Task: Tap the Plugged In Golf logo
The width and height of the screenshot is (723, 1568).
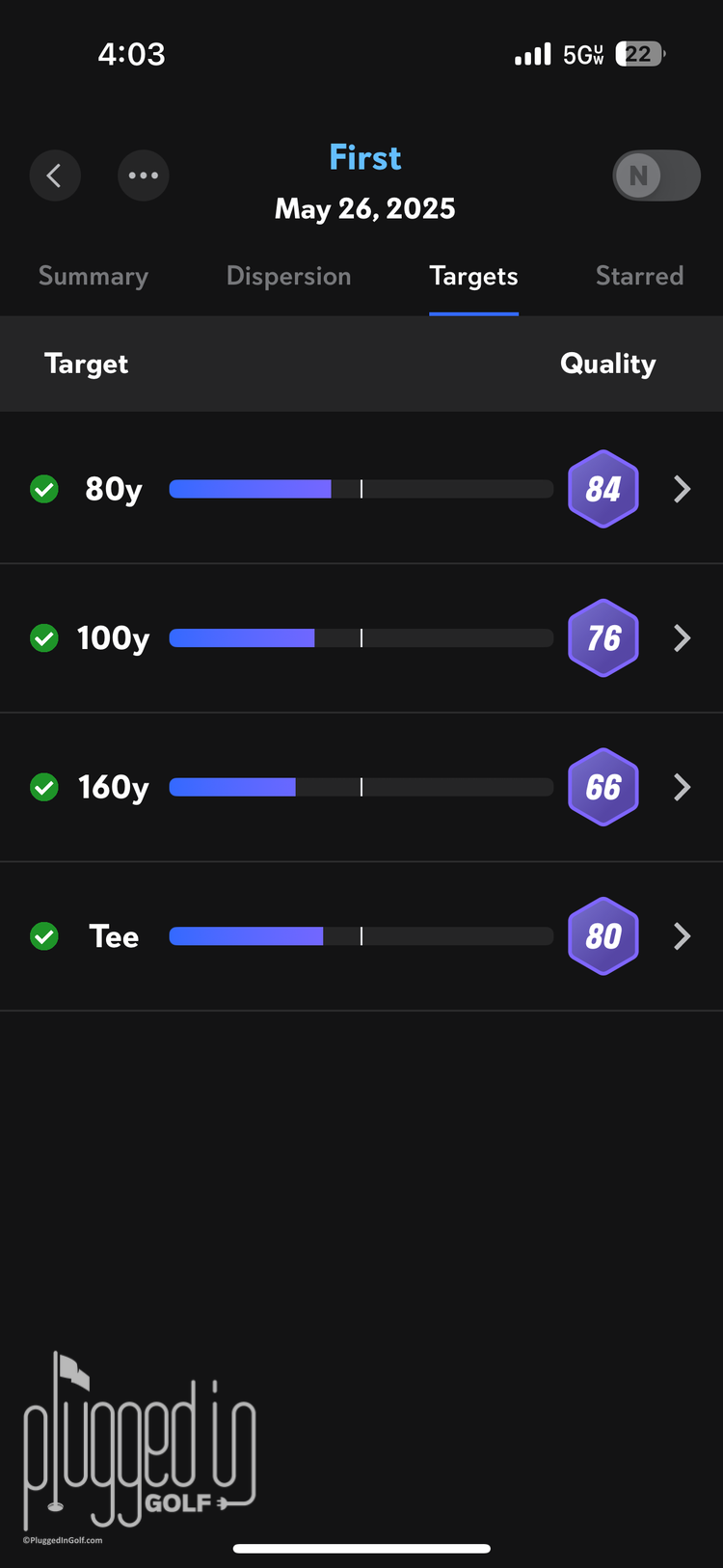Action: [139, 1442]
